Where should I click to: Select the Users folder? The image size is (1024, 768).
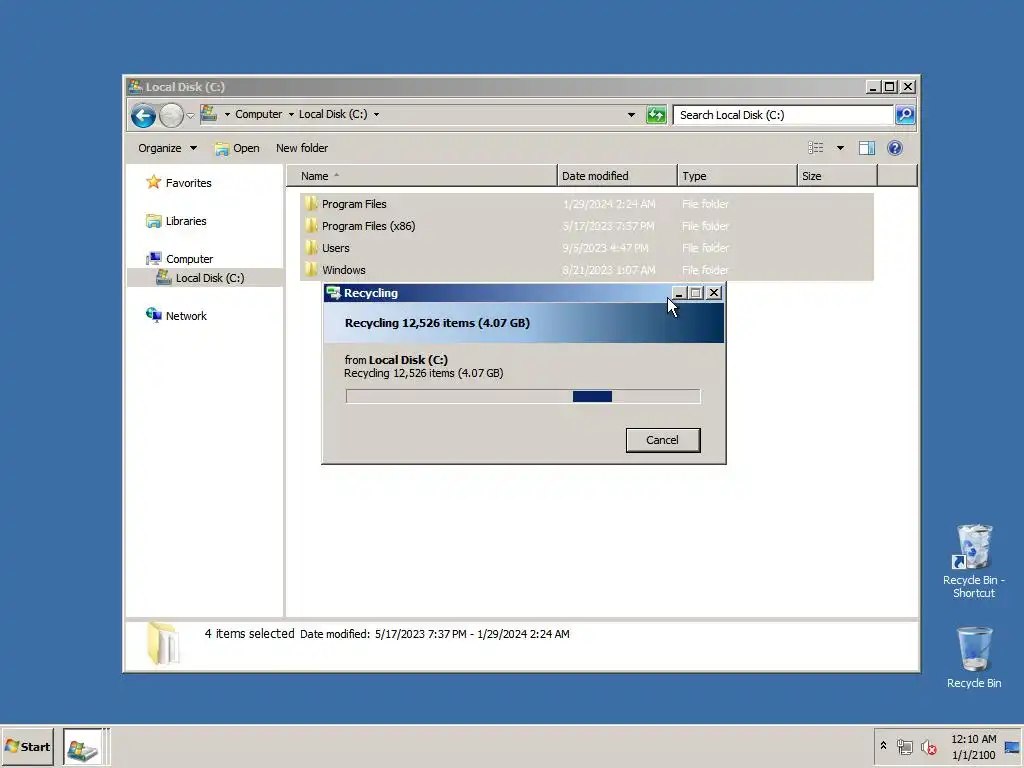click(586, 248)
